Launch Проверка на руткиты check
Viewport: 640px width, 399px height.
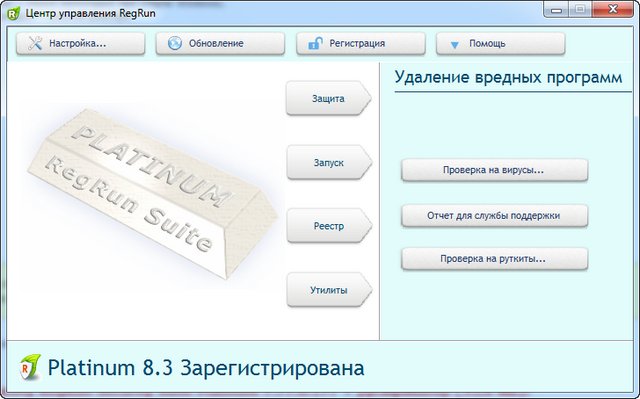pos(494,259)
